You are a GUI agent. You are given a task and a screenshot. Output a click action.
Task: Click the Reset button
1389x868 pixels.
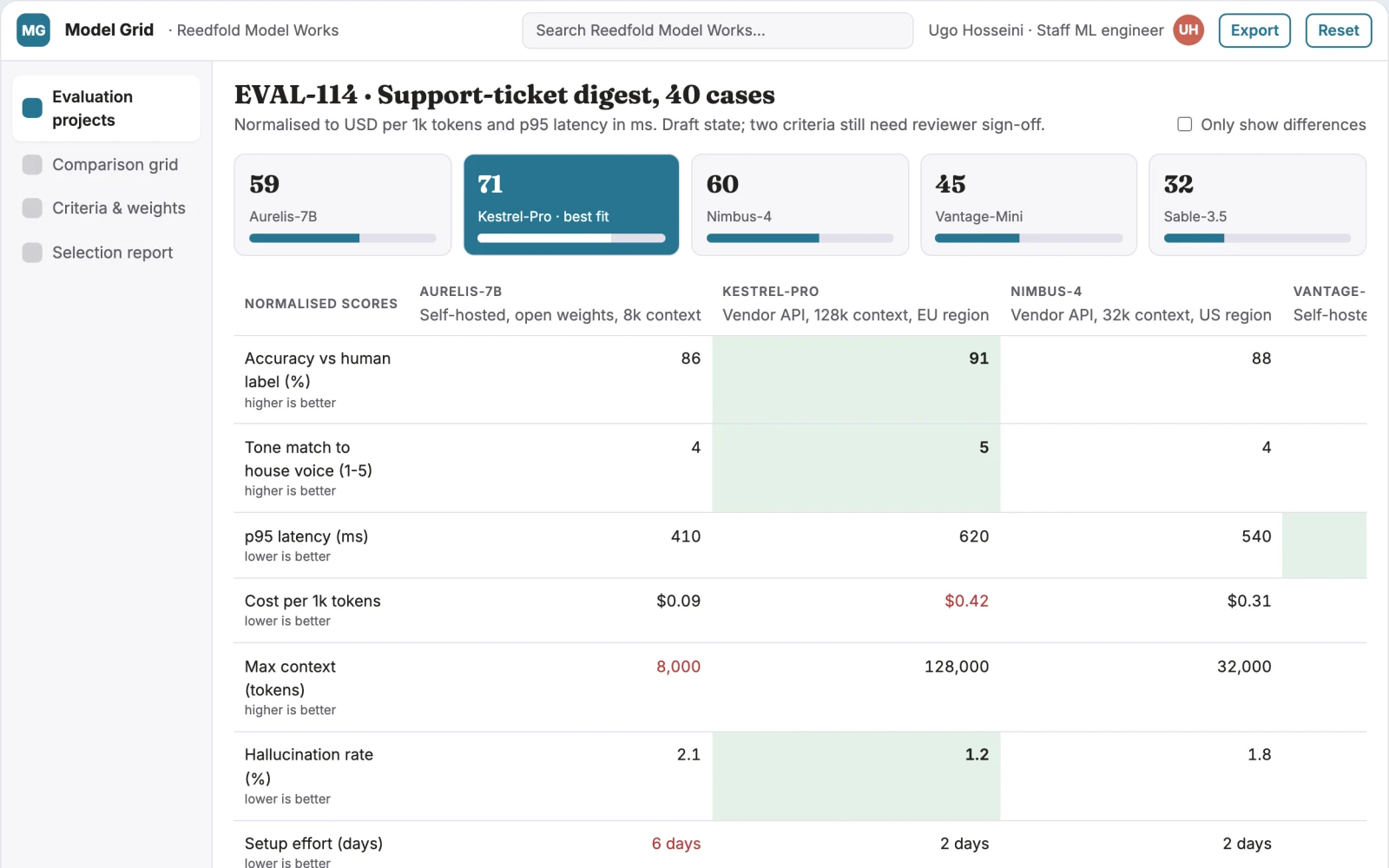[x=1338, y=30]
